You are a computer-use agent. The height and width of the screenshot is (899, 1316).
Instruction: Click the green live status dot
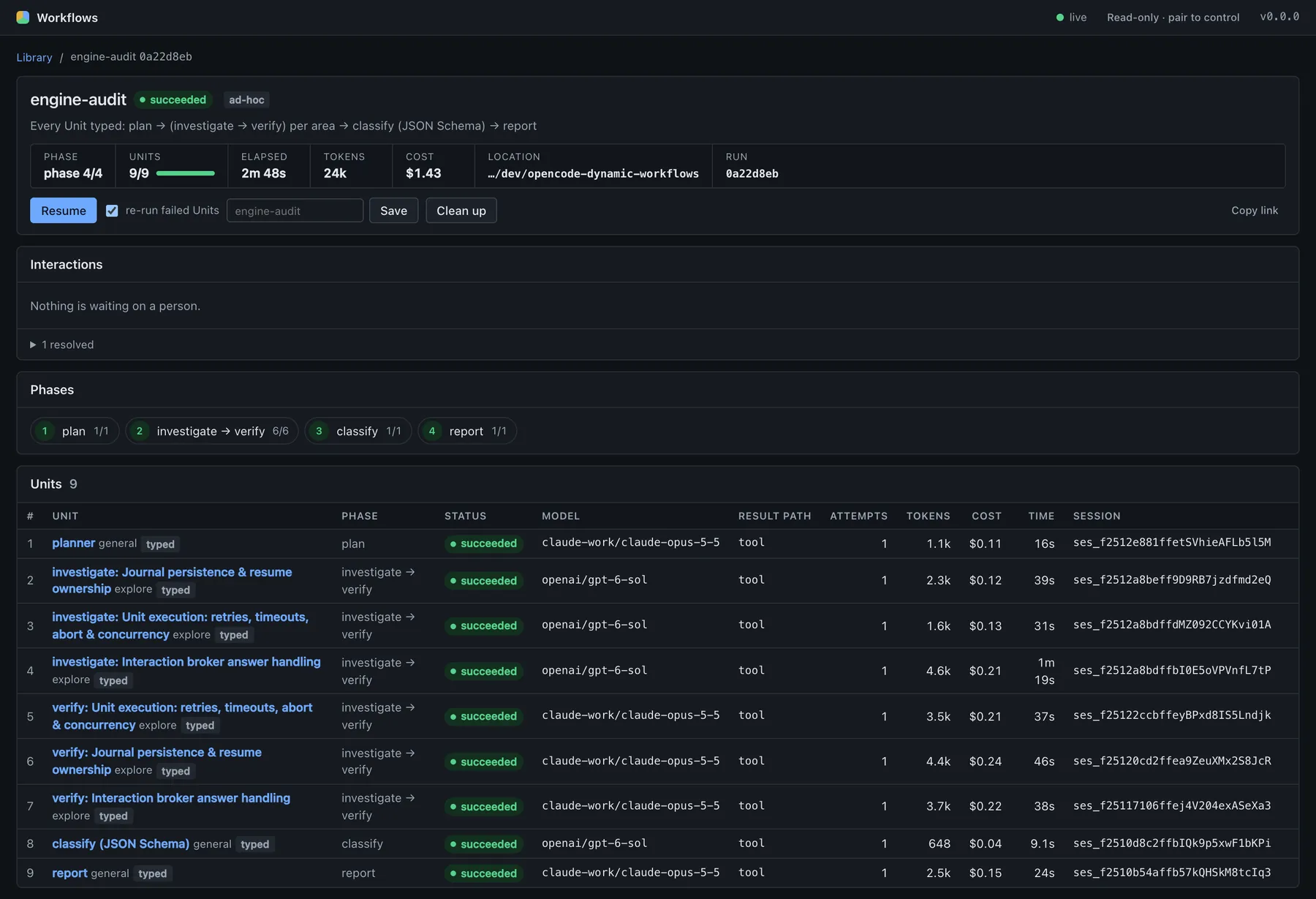1060,18
